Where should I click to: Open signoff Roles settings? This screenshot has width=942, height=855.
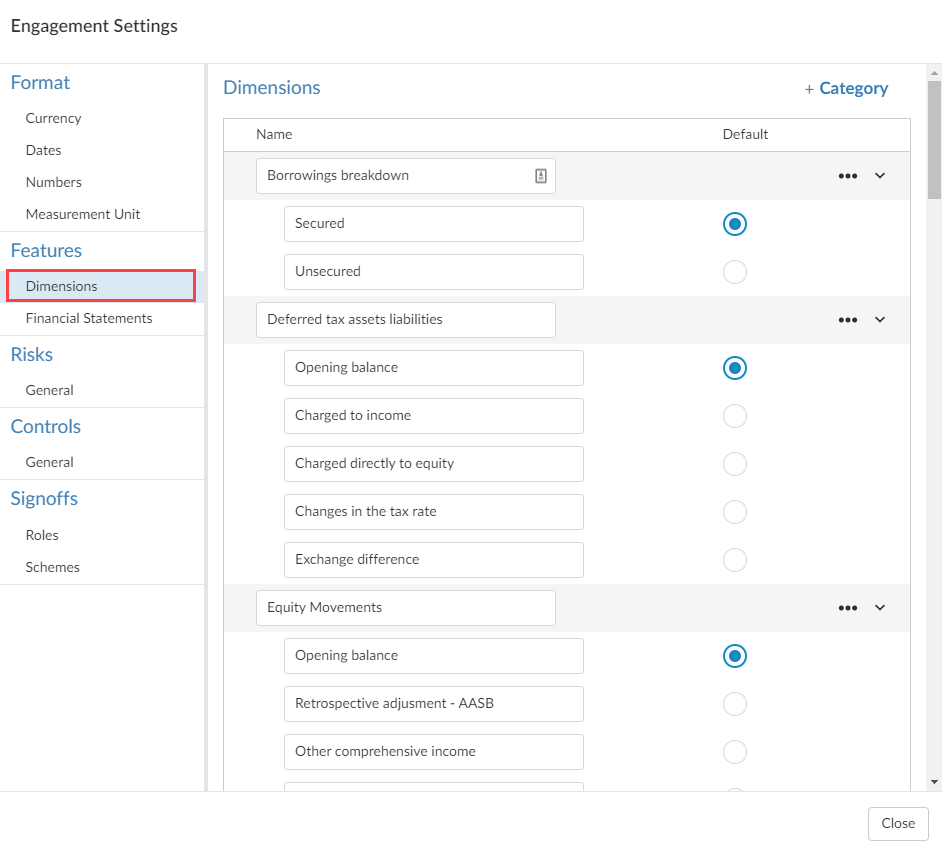(42, 535)
